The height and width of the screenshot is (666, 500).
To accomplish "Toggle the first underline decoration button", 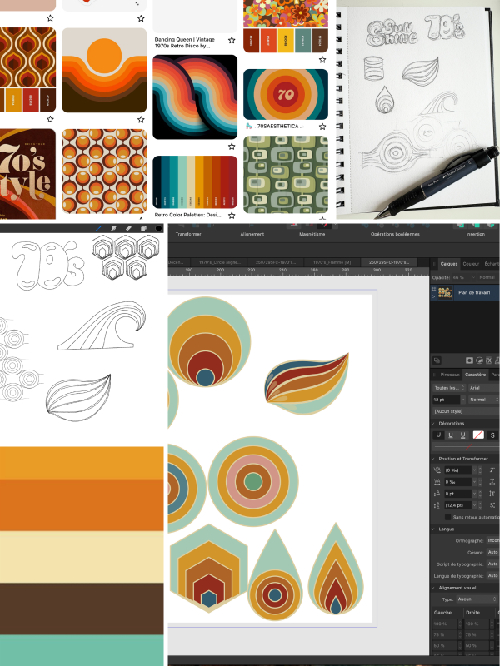I will tap(439, 435).
